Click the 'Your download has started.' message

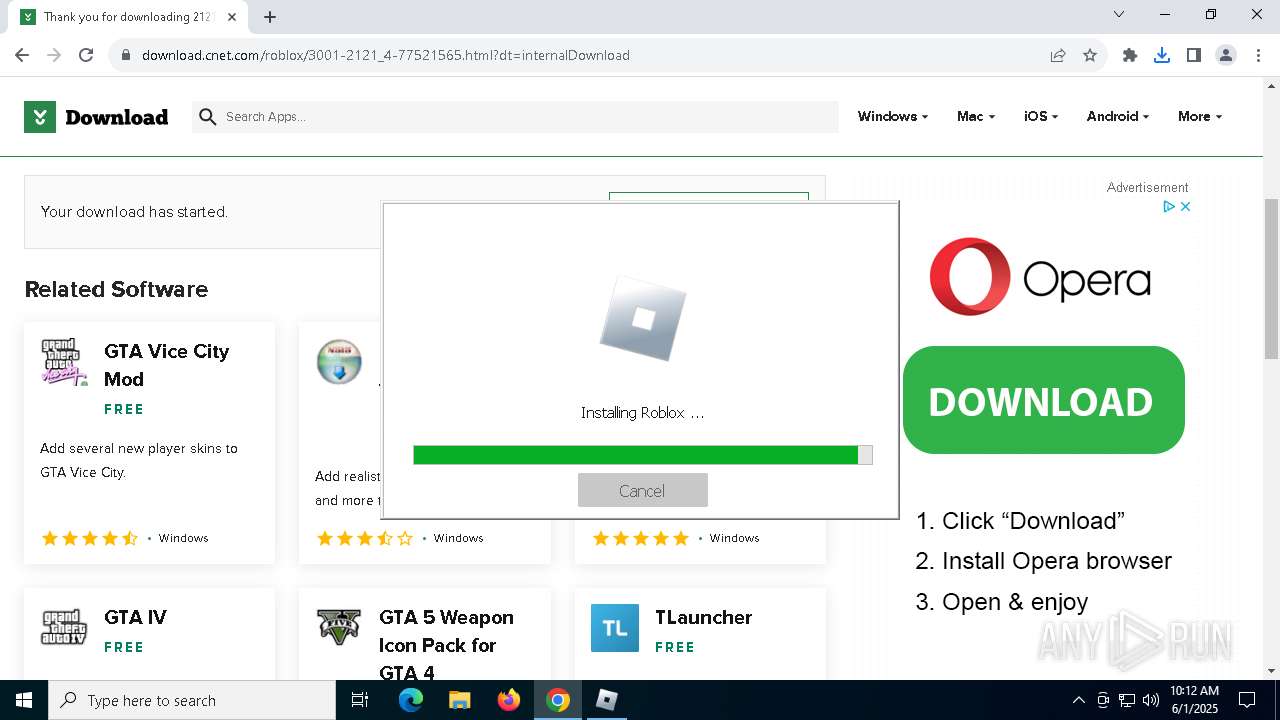134,212
